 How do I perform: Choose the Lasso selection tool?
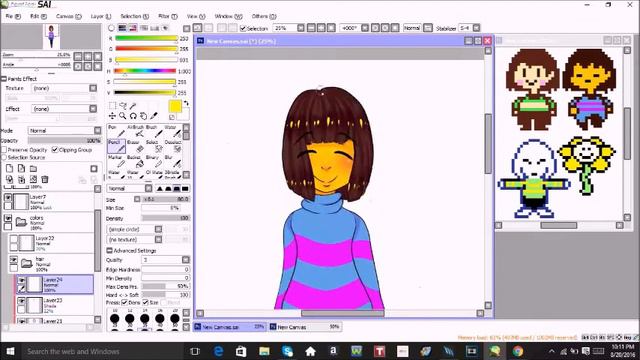pos(123,106)
